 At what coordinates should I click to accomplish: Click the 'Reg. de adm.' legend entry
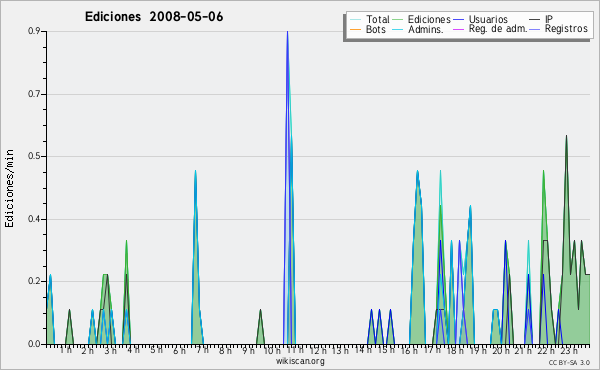(x=498, y=29)
